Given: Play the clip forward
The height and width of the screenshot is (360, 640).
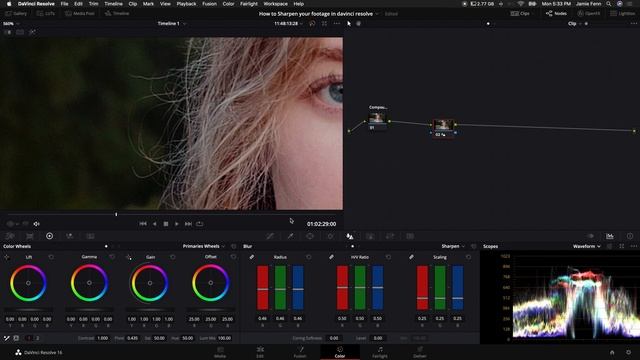Looking at the screenshot, I should point(177,224).
